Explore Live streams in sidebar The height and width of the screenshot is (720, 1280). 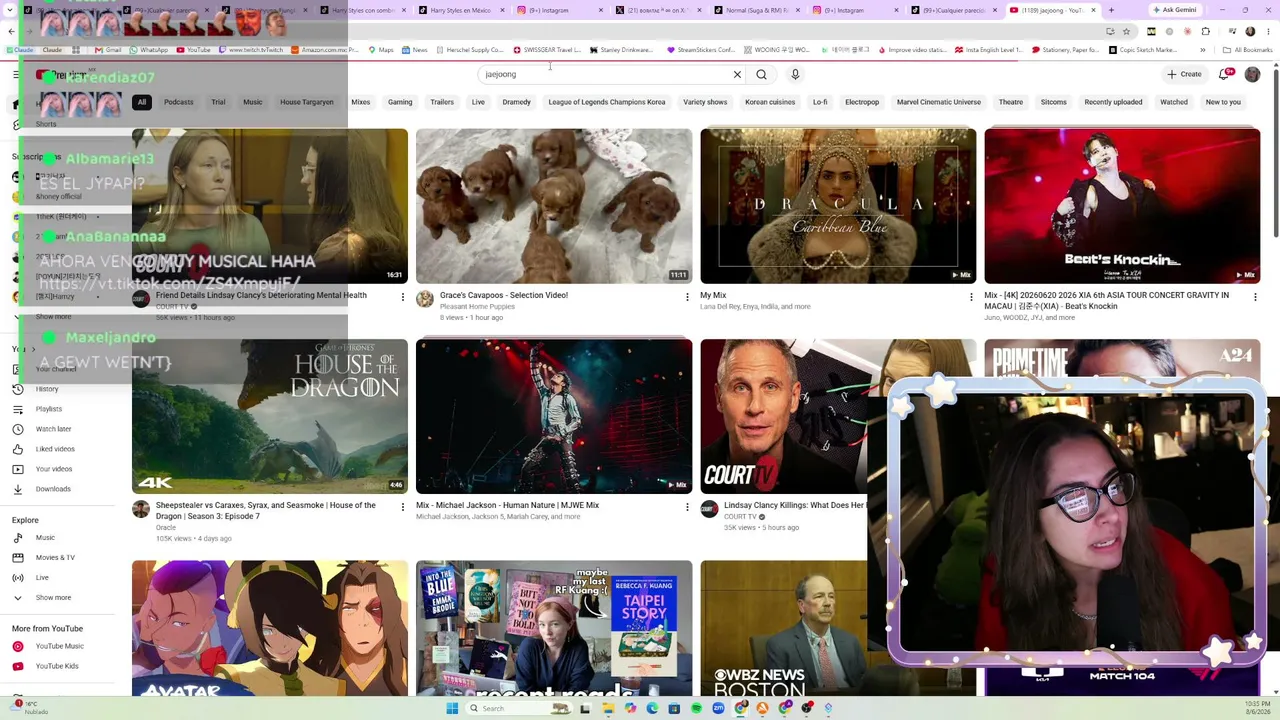pyautogui.click(x=42, y=578)
